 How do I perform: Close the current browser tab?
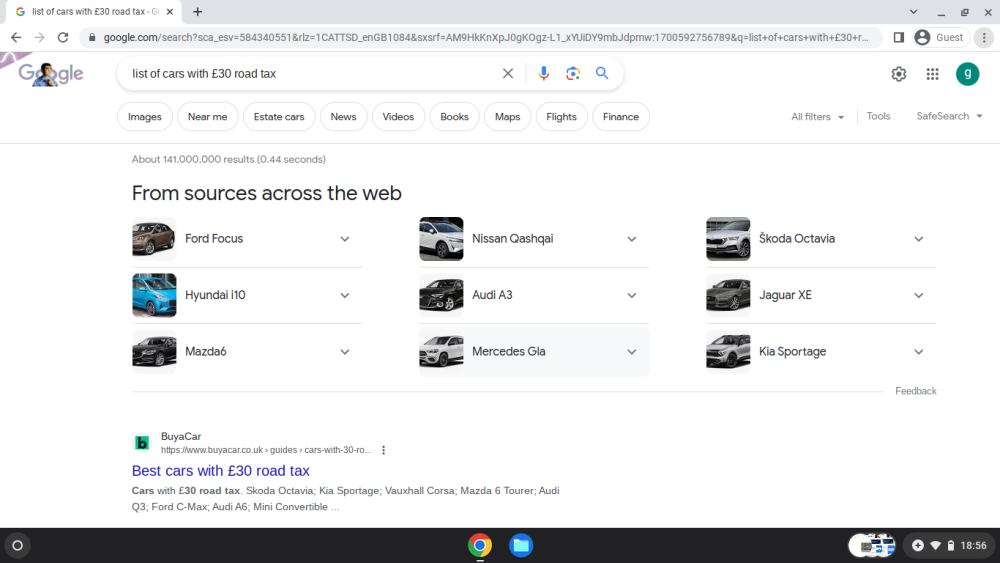coord(170,11)
